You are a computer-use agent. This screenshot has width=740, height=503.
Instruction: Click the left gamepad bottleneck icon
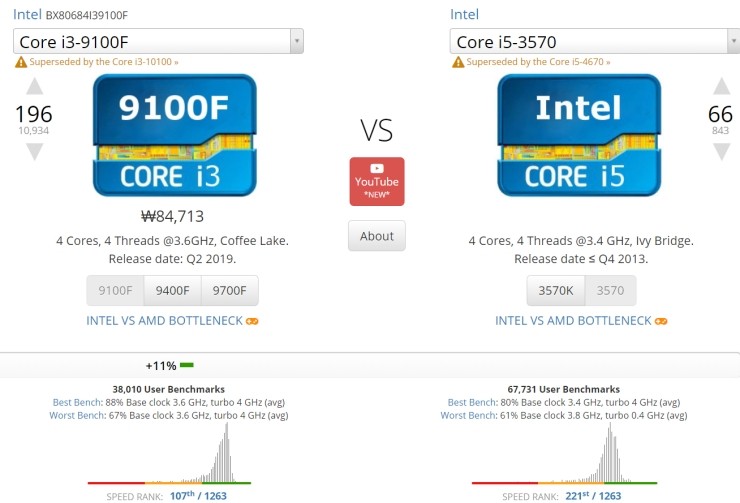(x=253, y=321)
